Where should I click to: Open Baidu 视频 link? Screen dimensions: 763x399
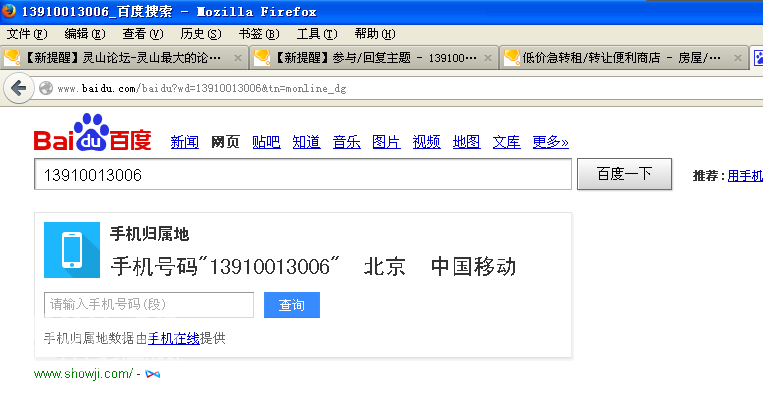(427, 142)
